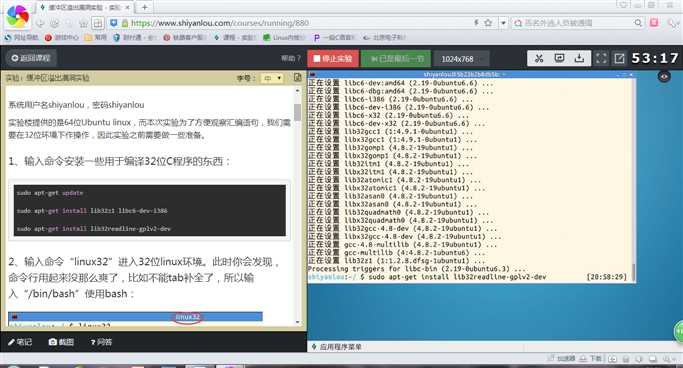
Task: Click the 'sudo apt-get update' code line
Action: tap(50, 192)
